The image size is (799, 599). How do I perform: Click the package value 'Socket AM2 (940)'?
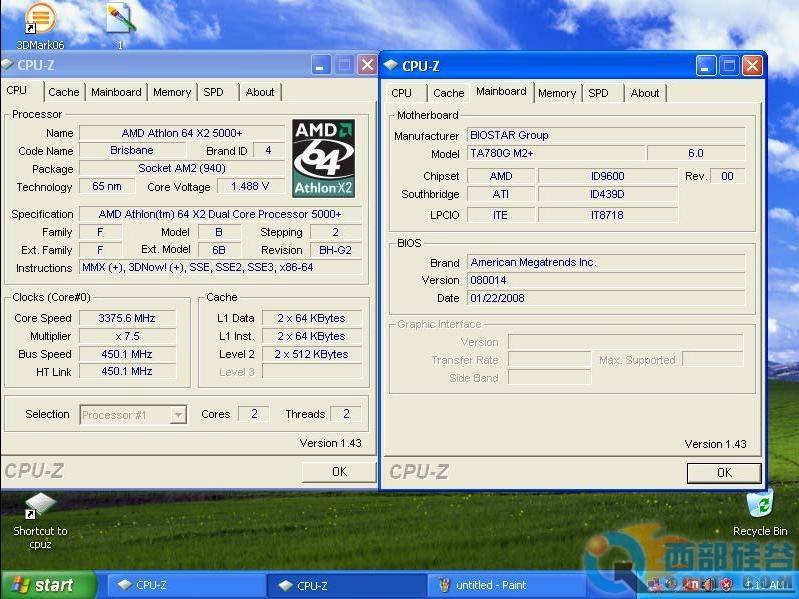pyautogui.click(x=182, y=168)
